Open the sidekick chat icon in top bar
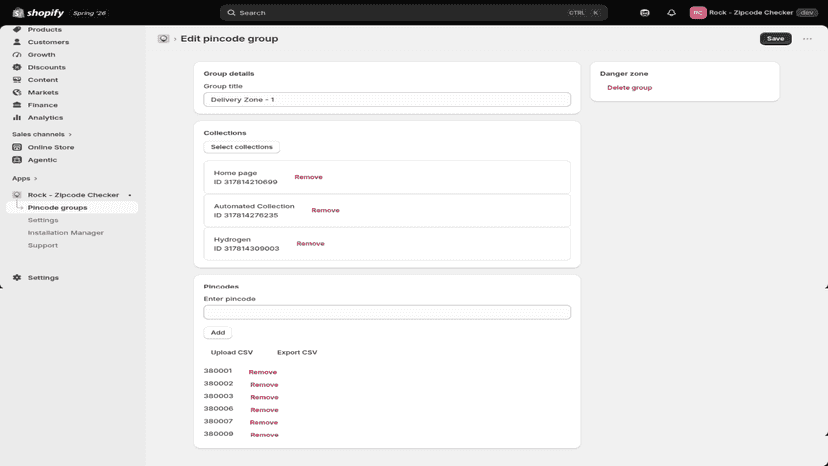The width and height of the screenshot is (828, 466). coord(645,13)
